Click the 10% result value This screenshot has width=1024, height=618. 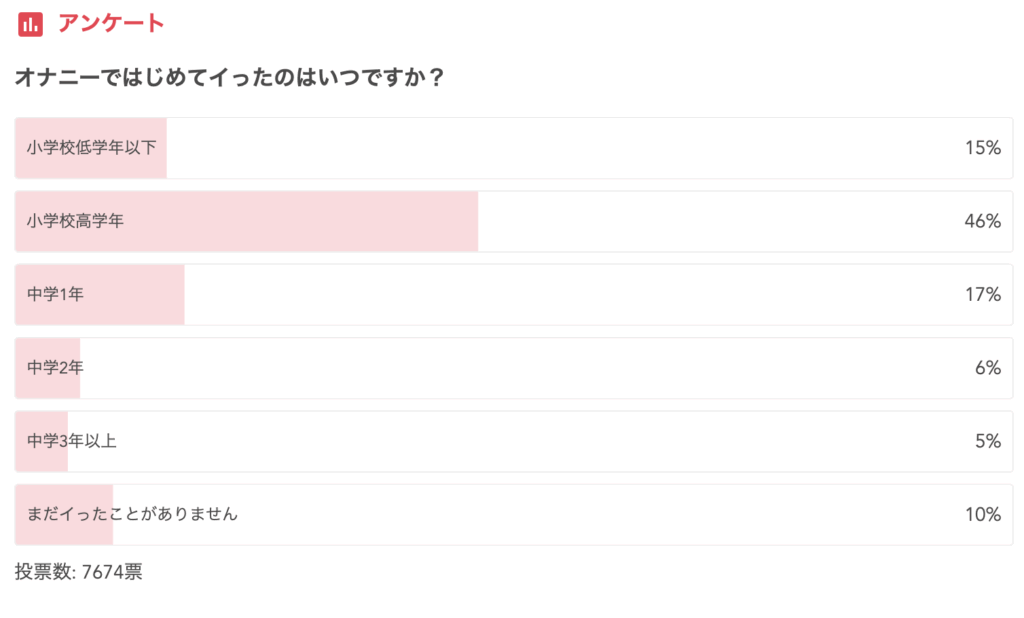[x=982, y=514]
